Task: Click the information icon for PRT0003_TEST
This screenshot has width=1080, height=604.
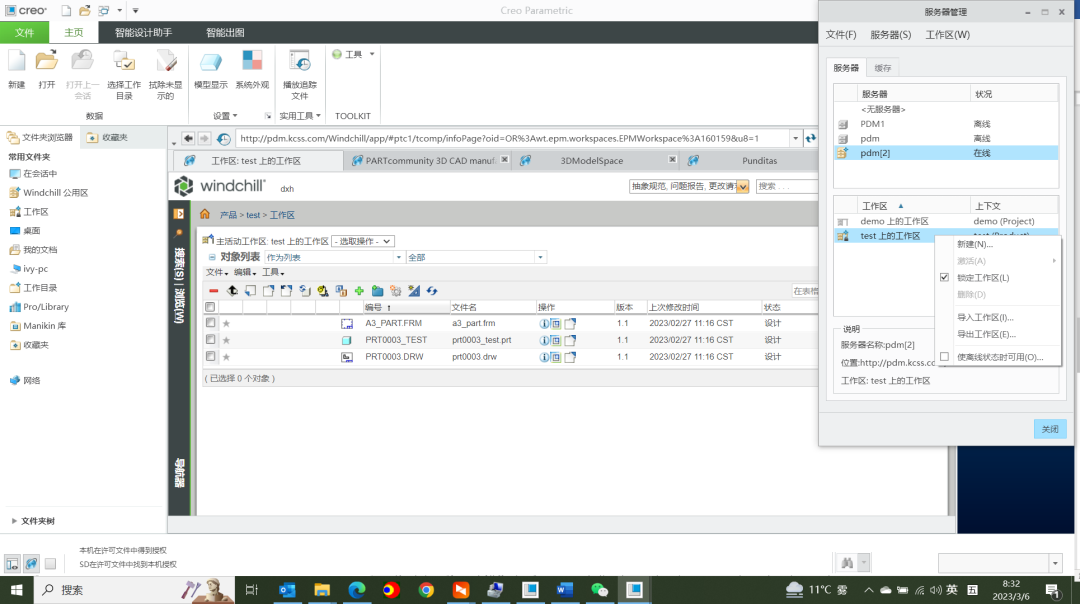Action: (544, 340)
